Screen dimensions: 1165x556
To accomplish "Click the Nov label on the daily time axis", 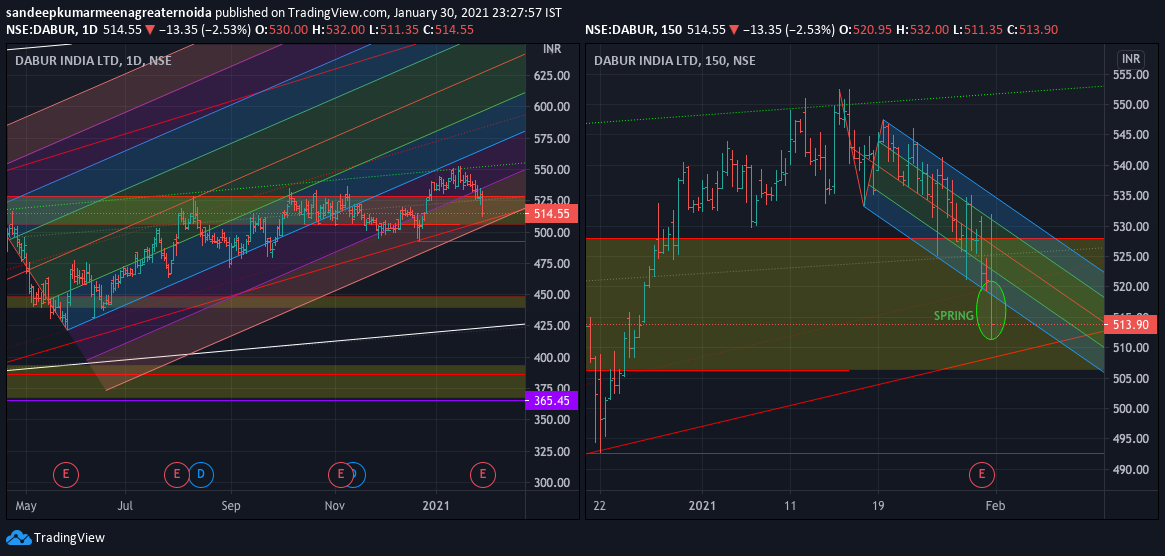I will pos(335,505).
